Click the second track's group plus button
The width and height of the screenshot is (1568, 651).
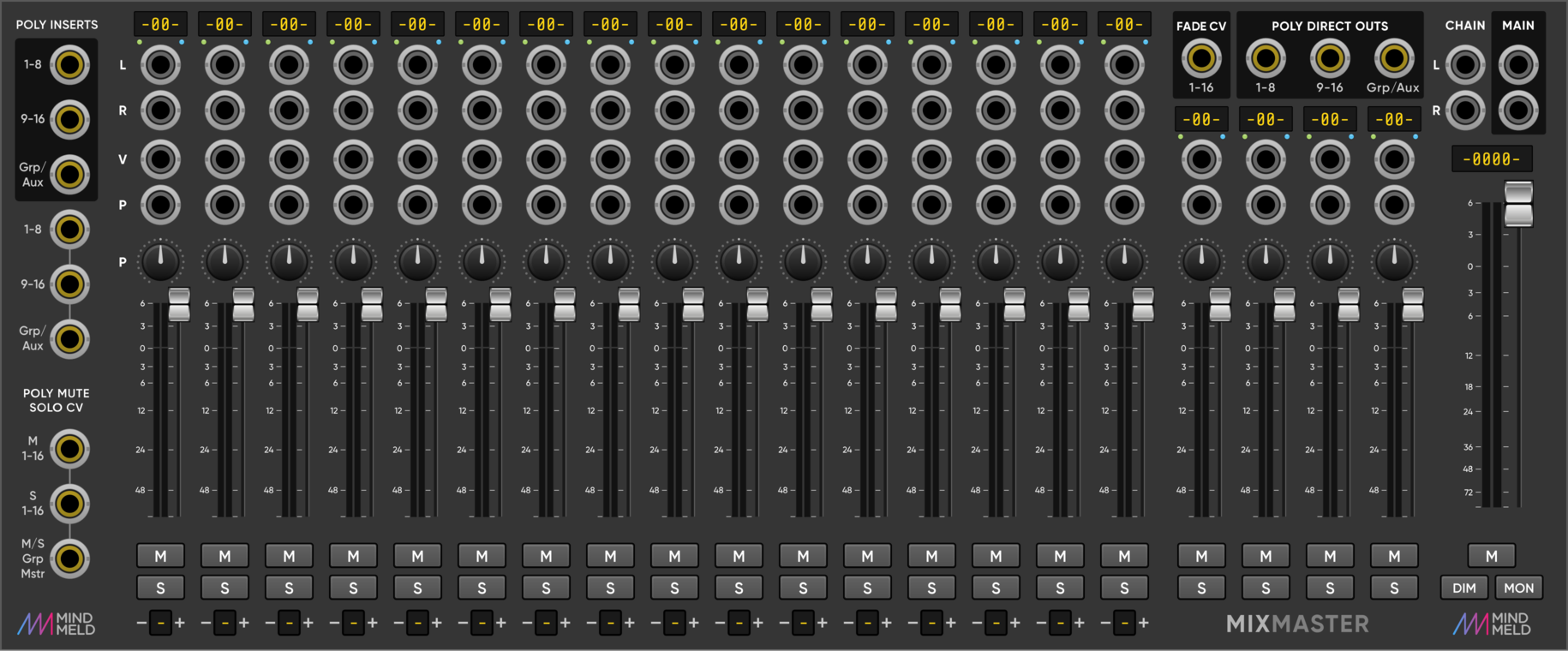pos(244,623)
